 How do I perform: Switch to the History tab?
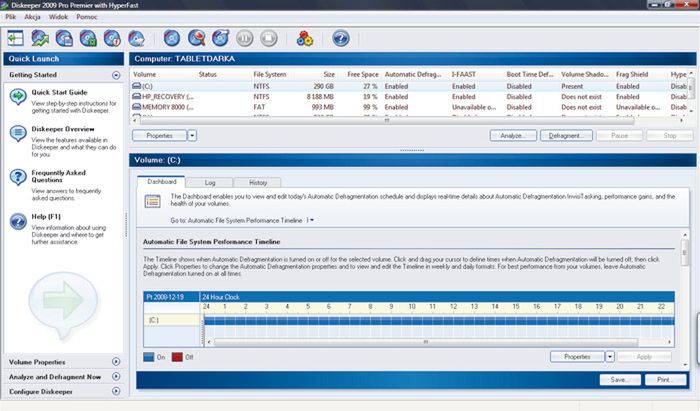(257, 182)
